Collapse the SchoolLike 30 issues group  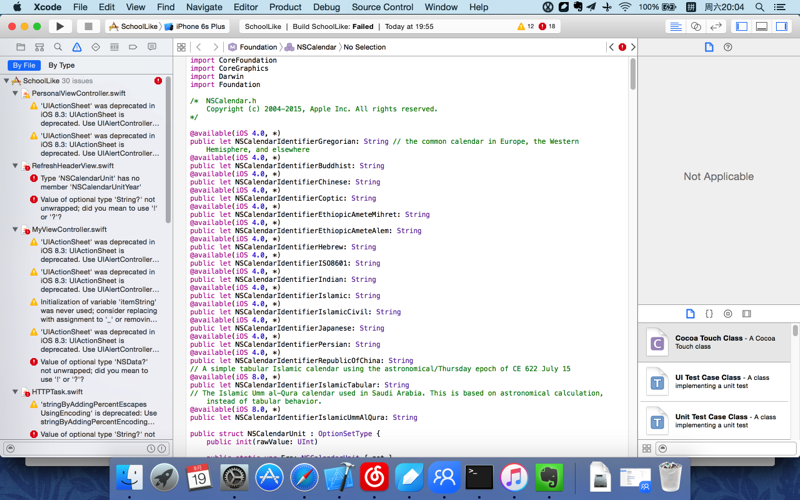[6, 81]
